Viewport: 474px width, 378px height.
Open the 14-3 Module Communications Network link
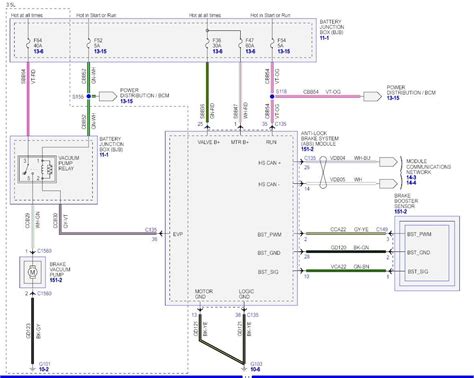pos(411,177)
